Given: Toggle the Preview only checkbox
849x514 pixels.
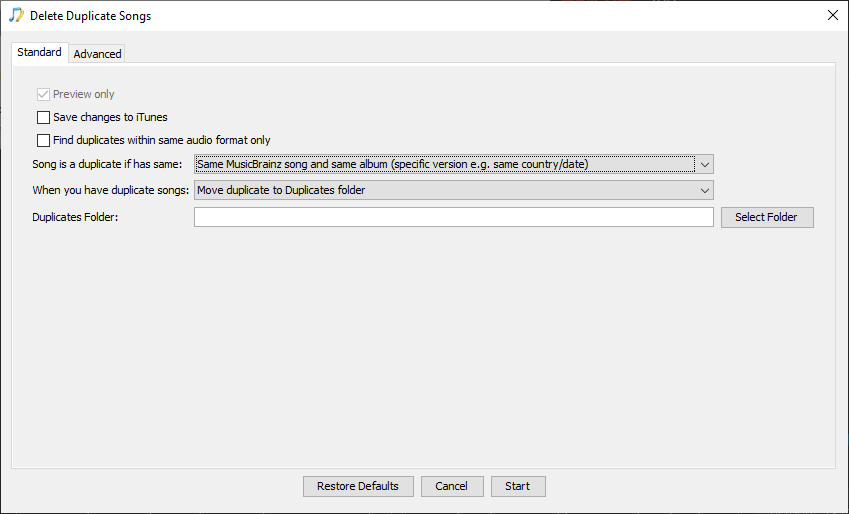Looking at the screenshot, I should coord(43,94).
